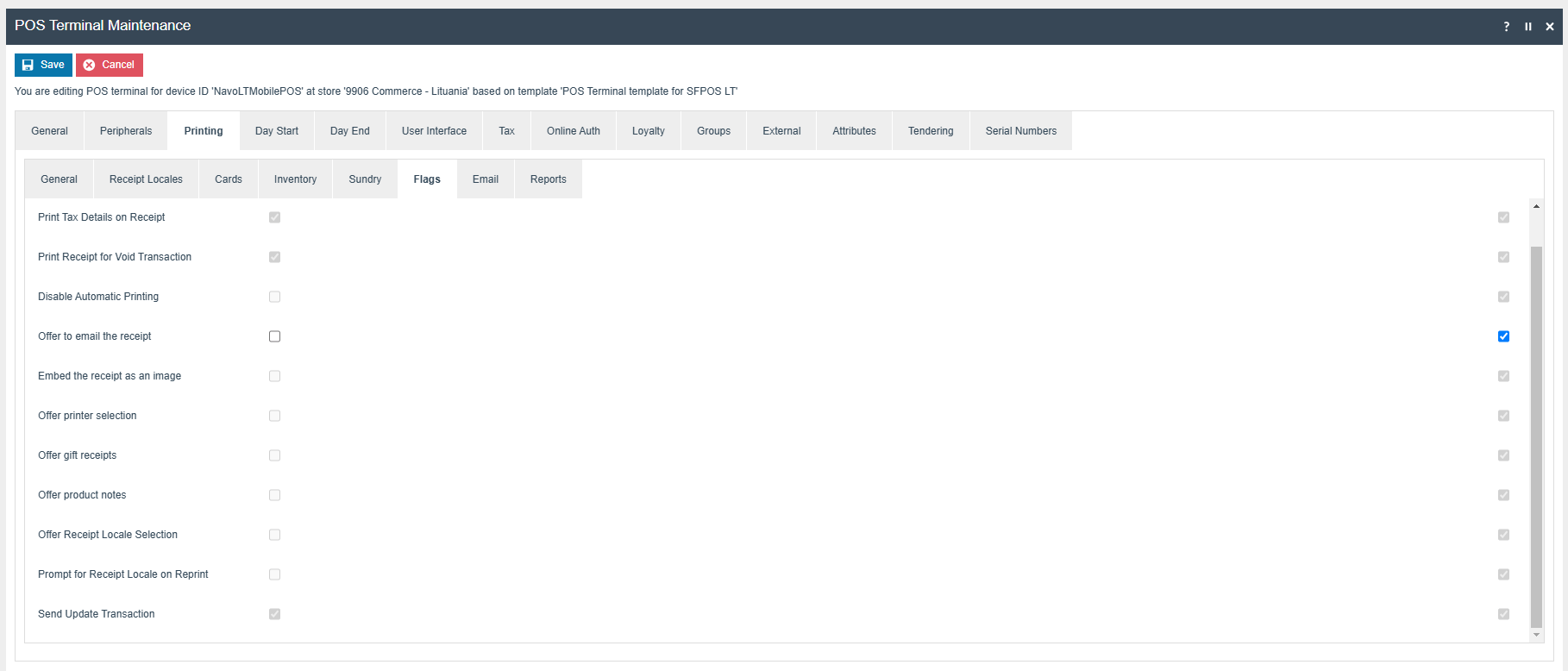The height and width of the screenshot is (671, 1568).
Task: Click the pause icon in title bar
Action: click(1527, 27)
